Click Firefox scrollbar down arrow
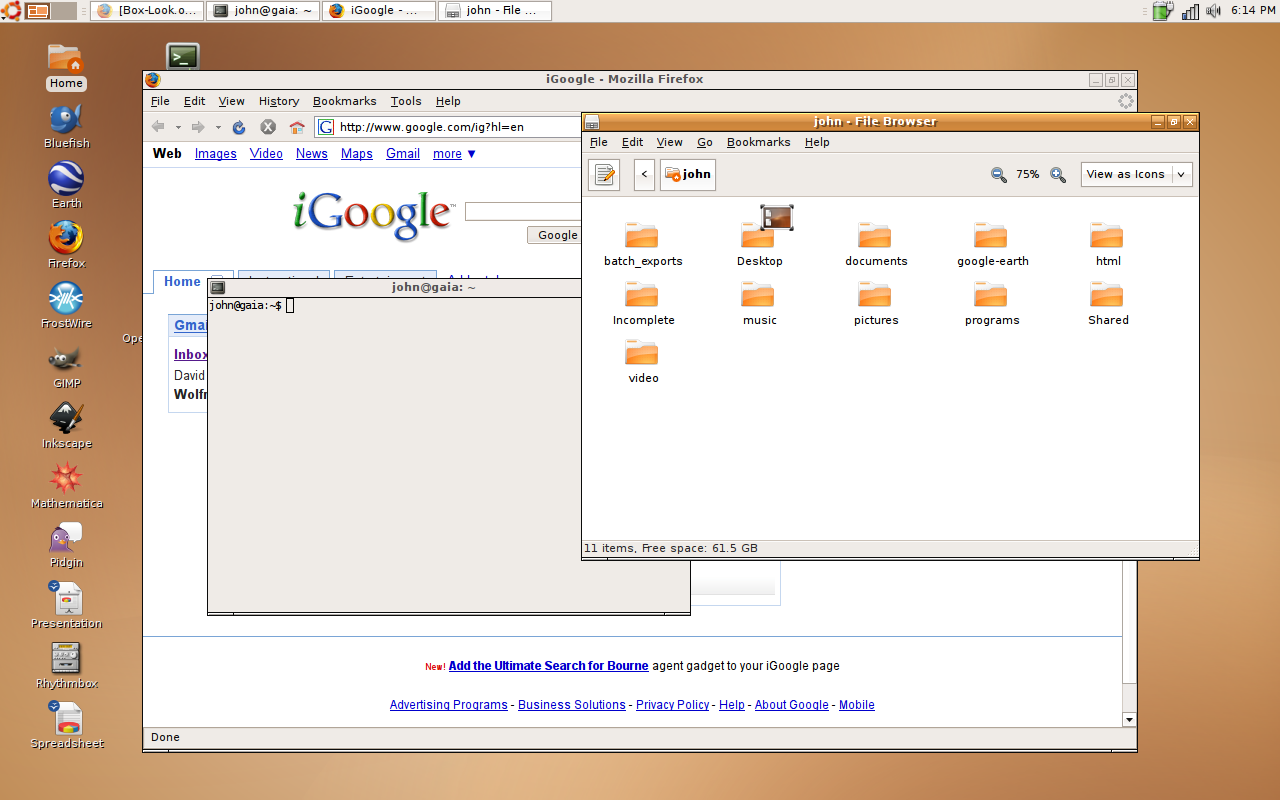 (1130, 720)
